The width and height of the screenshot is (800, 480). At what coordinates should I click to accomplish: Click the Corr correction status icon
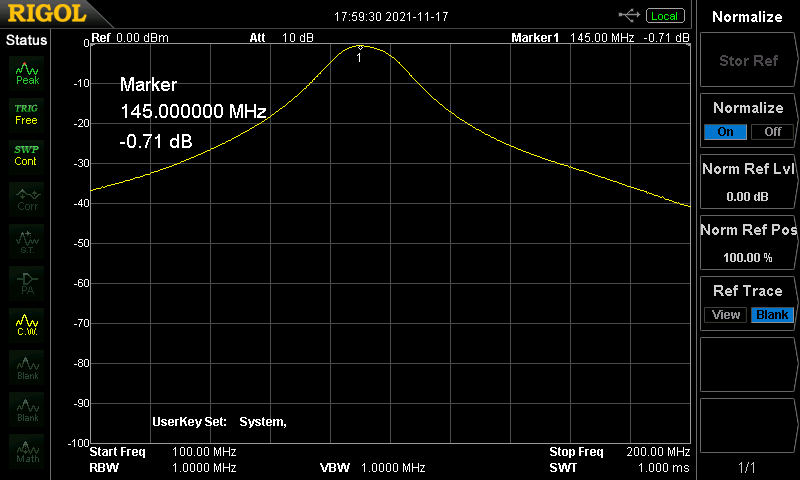click(27, 197)
